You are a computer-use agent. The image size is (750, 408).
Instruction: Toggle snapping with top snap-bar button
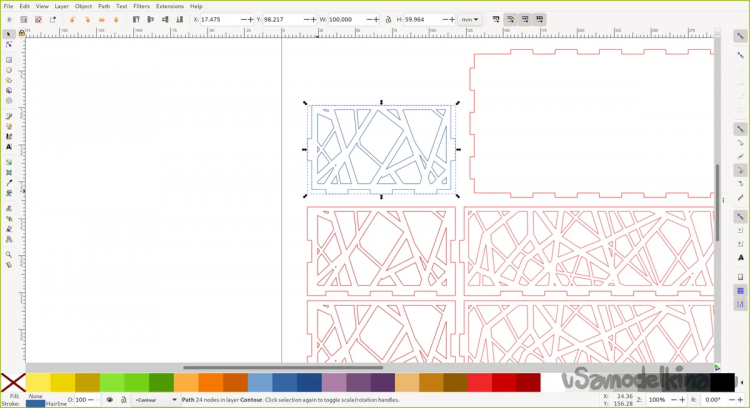tap(741, 36)
